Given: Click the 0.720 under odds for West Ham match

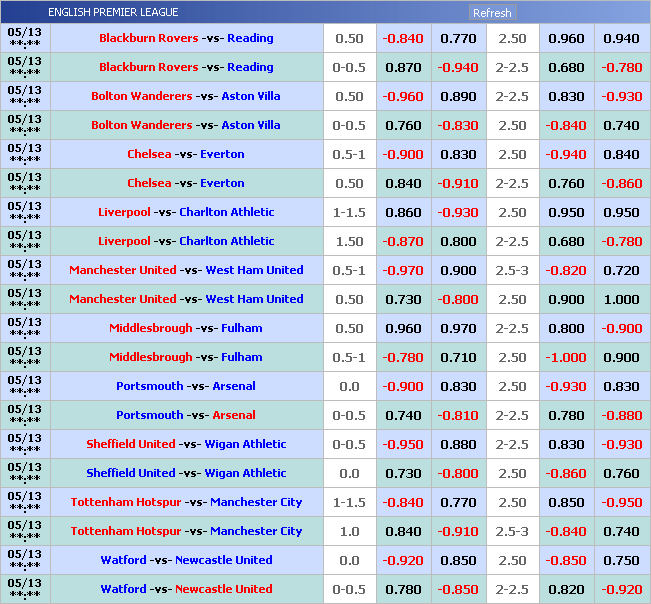Looking at the screenshot, I should click(x=621, y=271).
